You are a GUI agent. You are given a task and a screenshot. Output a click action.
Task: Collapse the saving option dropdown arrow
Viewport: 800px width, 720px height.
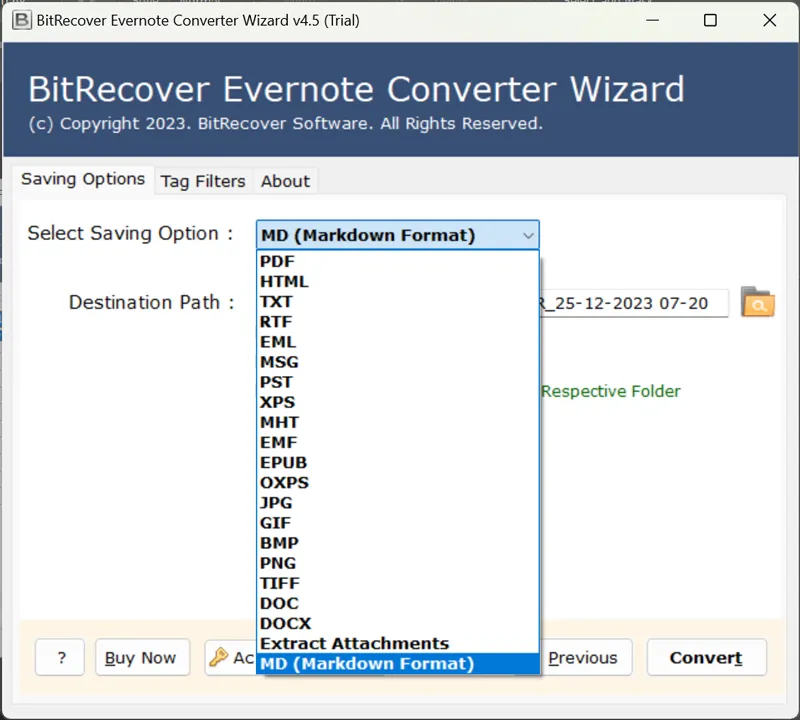point(528,236)
